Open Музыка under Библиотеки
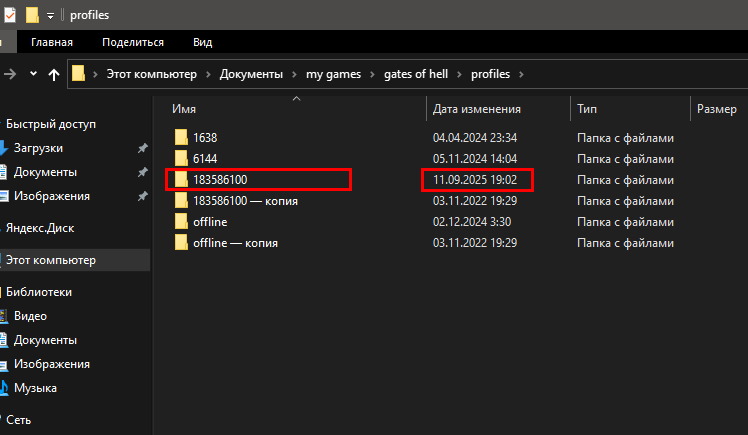 coord(35,388)
